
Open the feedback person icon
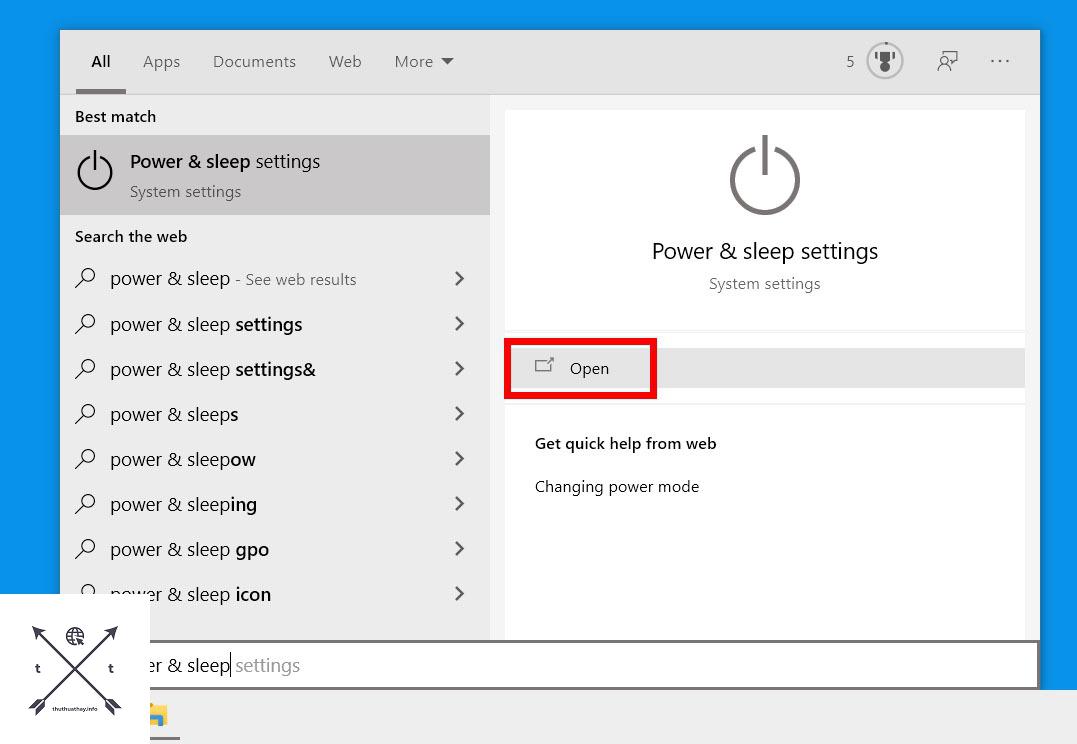(946, 61)
